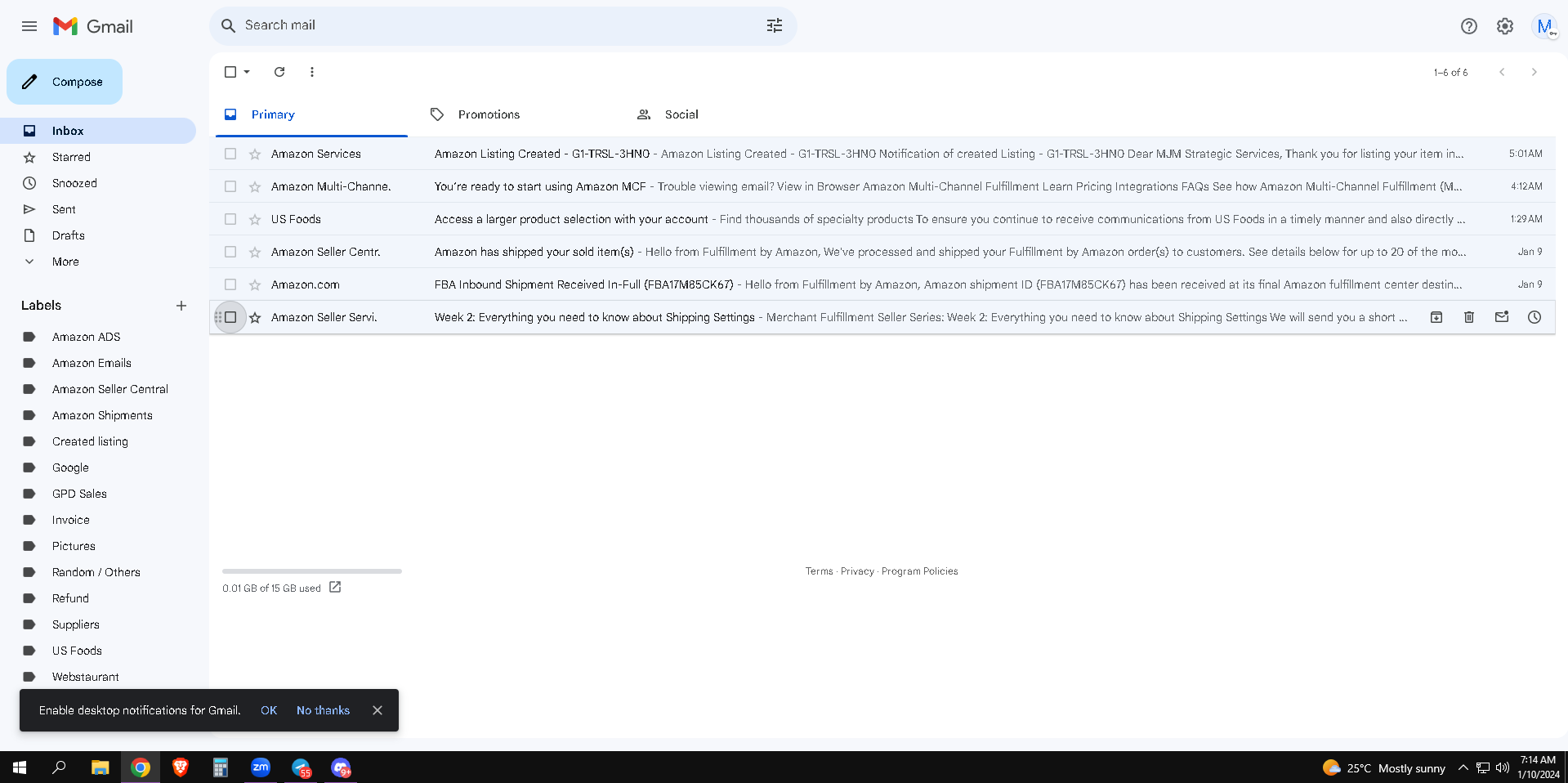
Task: Switch to the Primary tab
Action: coord(311,114)
